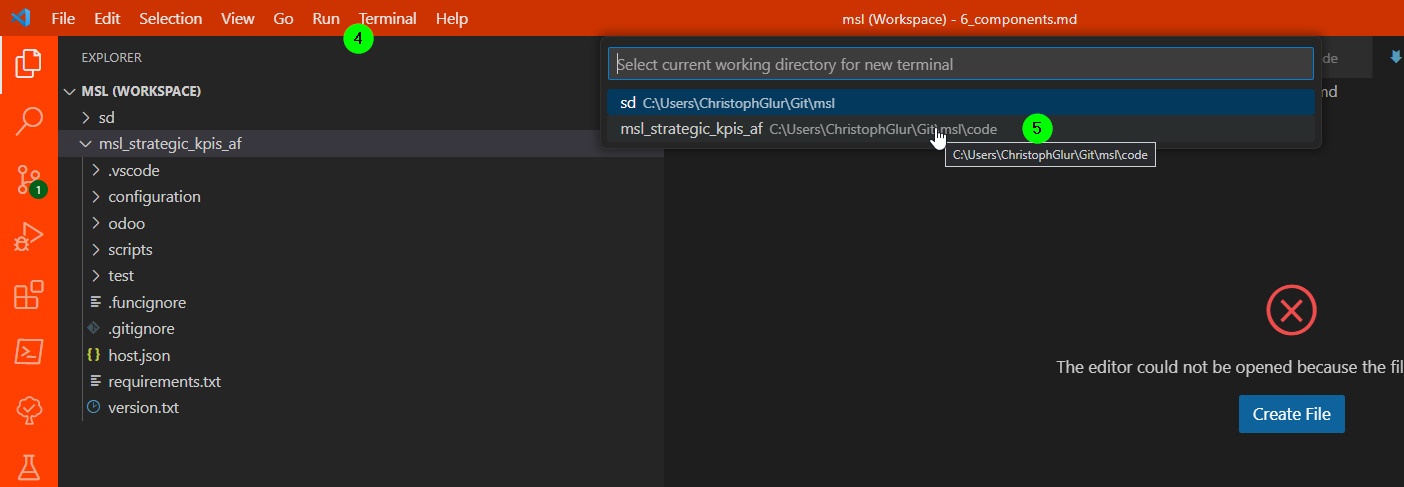Open the File menu

[63, 18]
